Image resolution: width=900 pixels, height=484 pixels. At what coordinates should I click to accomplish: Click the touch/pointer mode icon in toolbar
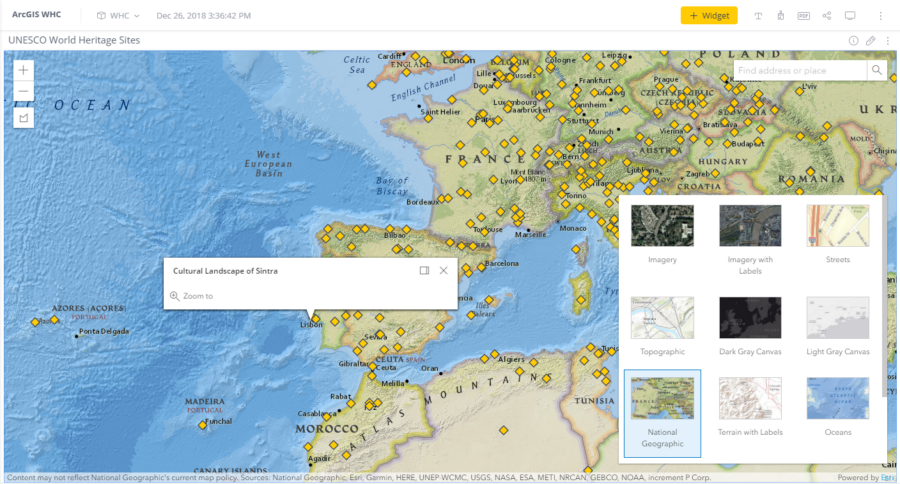781,16
